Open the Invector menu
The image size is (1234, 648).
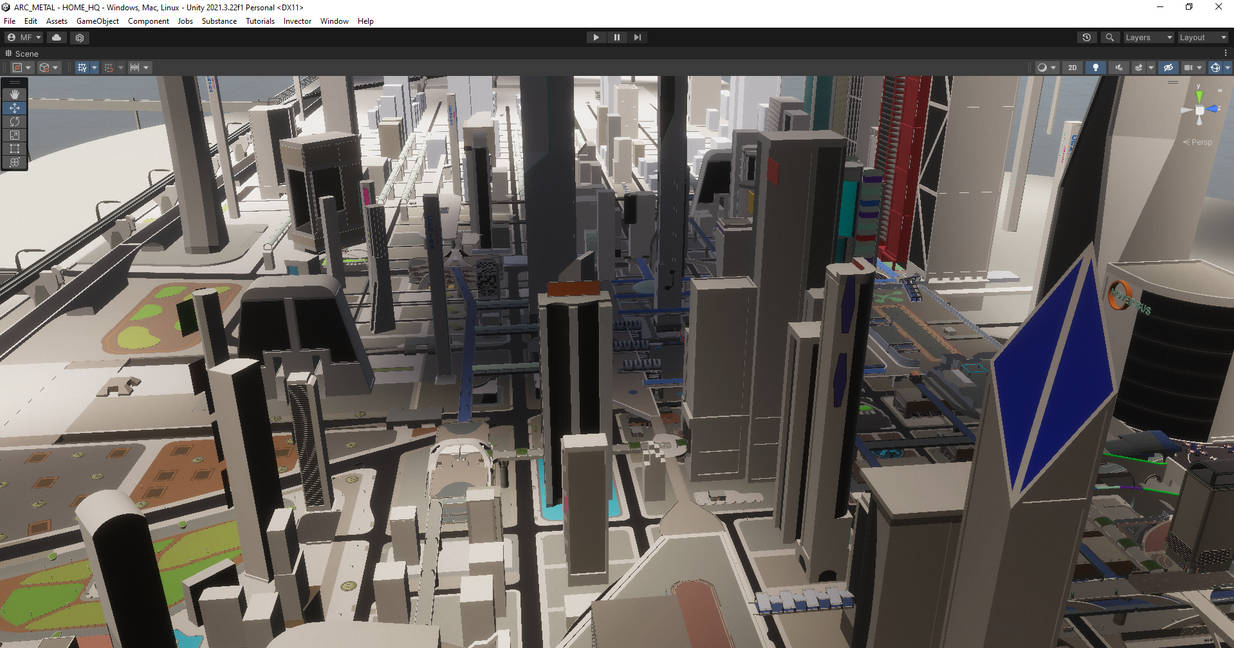pos(297,20)
